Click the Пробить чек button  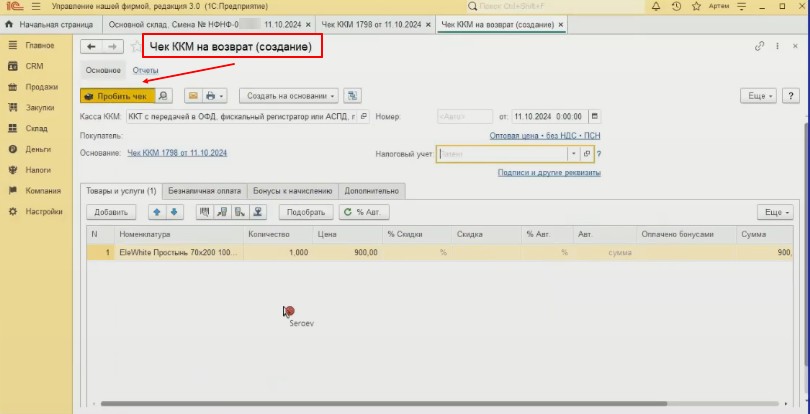pyautogui.click(x=117, y=96)
